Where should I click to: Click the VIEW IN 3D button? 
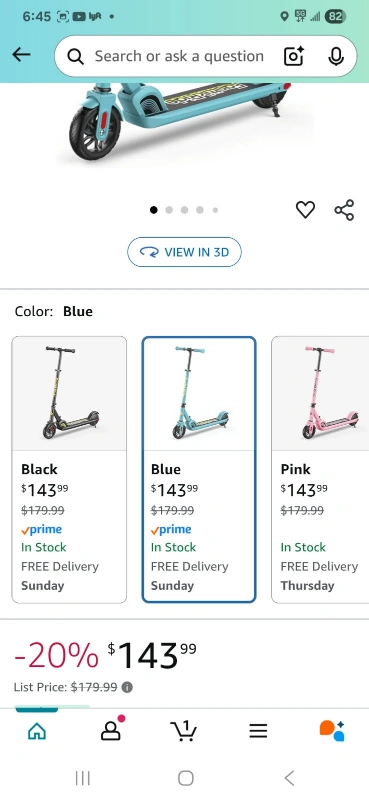184,252
